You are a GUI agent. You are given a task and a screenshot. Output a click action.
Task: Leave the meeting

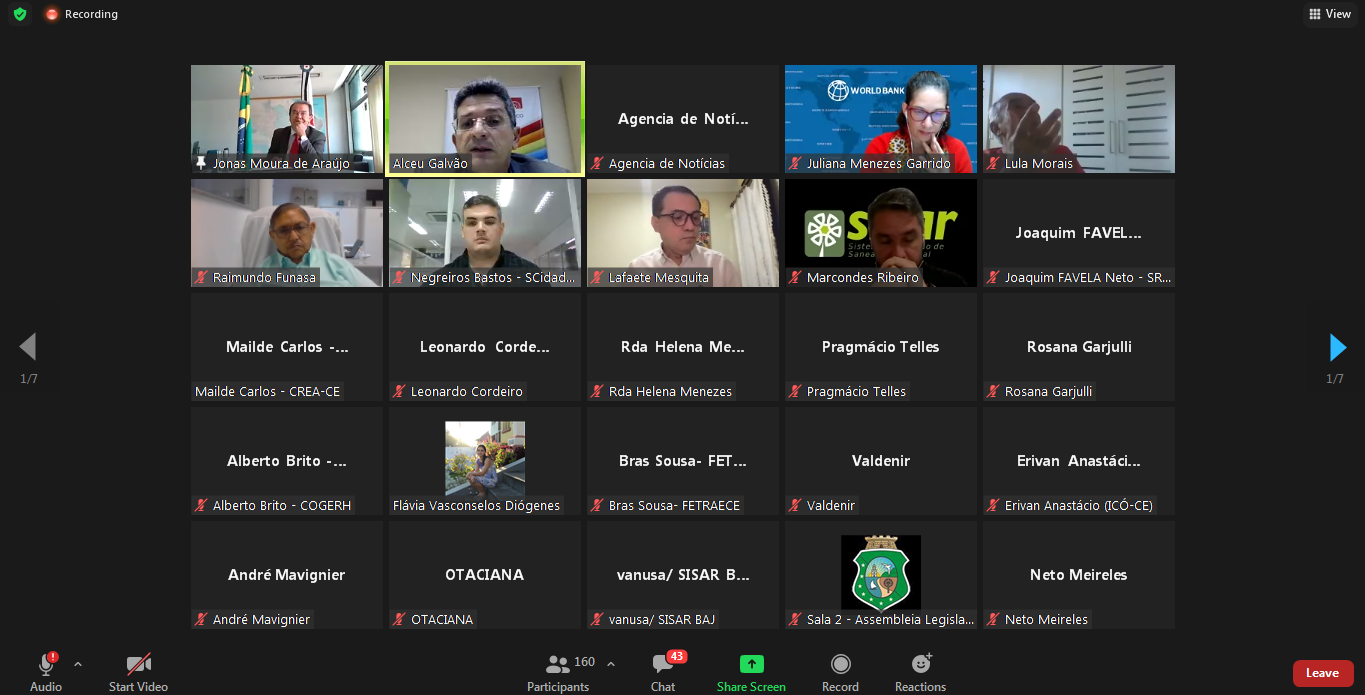coord(1322,673)
